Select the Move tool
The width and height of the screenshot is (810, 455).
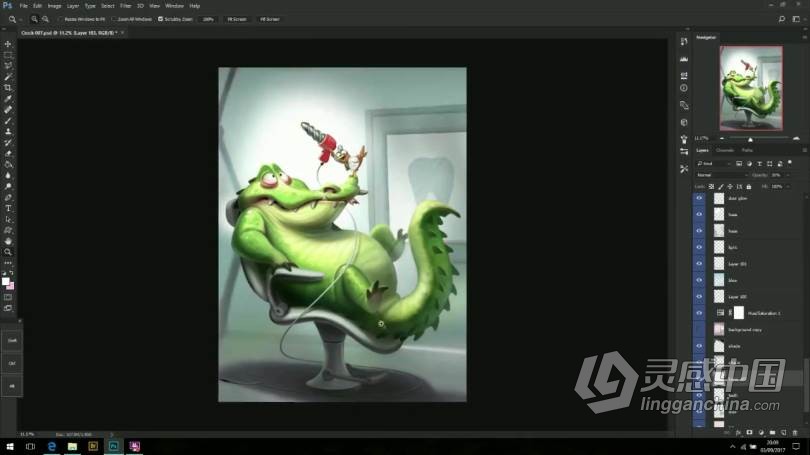8,44
